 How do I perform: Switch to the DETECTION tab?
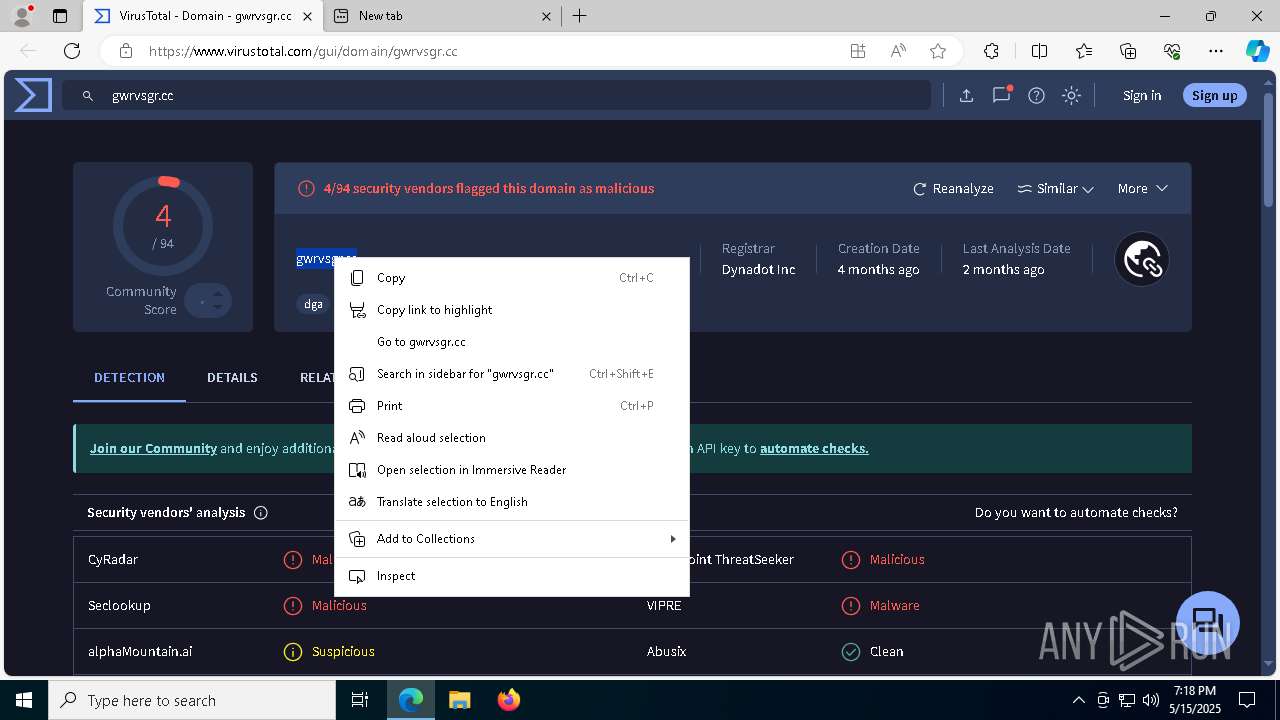tap(129, 377)
